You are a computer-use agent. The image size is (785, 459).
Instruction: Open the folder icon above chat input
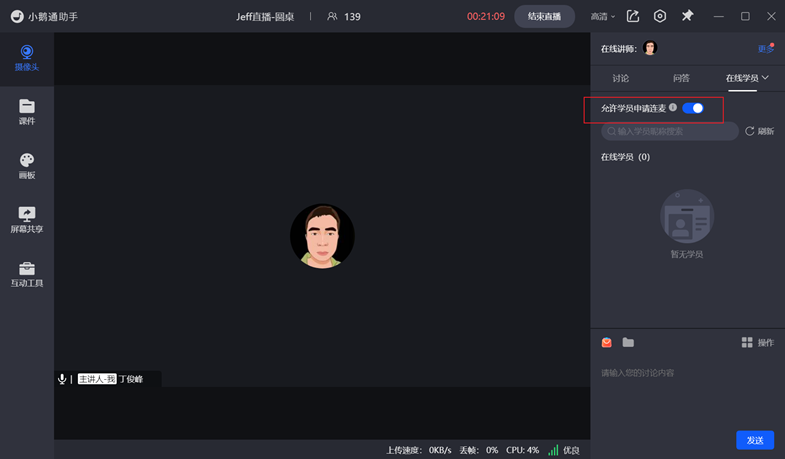point(628,343)
